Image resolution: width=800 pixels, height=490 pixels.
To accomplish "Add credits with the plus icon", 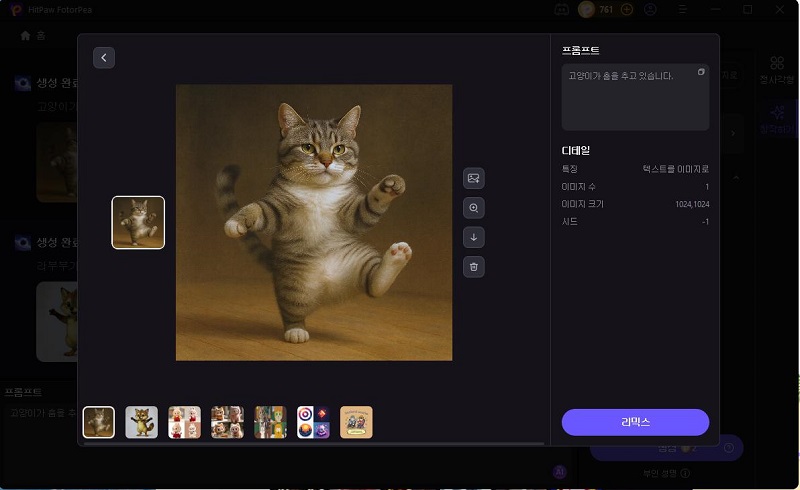I will coord(627,10).
